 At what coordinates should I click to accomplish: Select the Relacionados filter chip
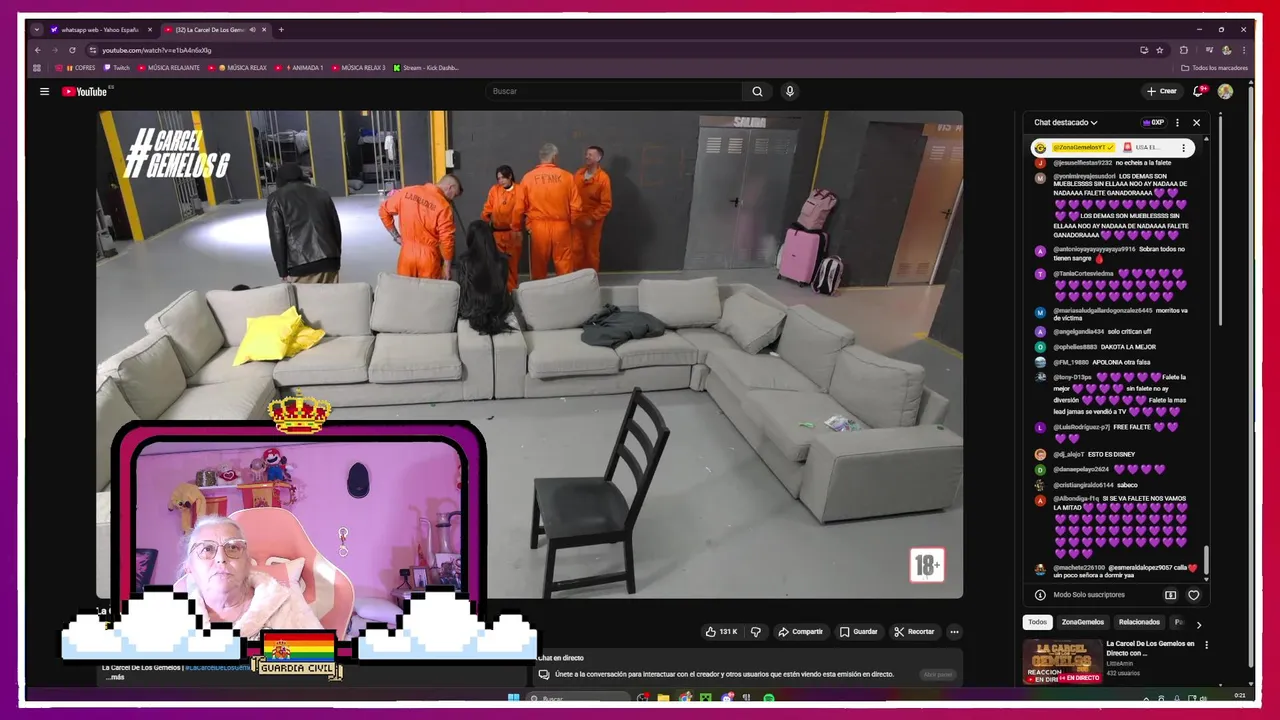coord(1139,622)
